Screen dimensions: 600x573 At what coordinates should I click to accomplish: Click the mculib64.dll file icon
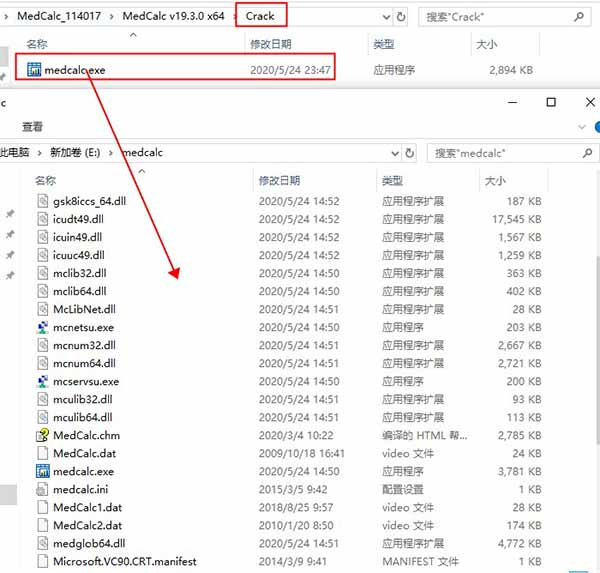click(x=42, y=417)
